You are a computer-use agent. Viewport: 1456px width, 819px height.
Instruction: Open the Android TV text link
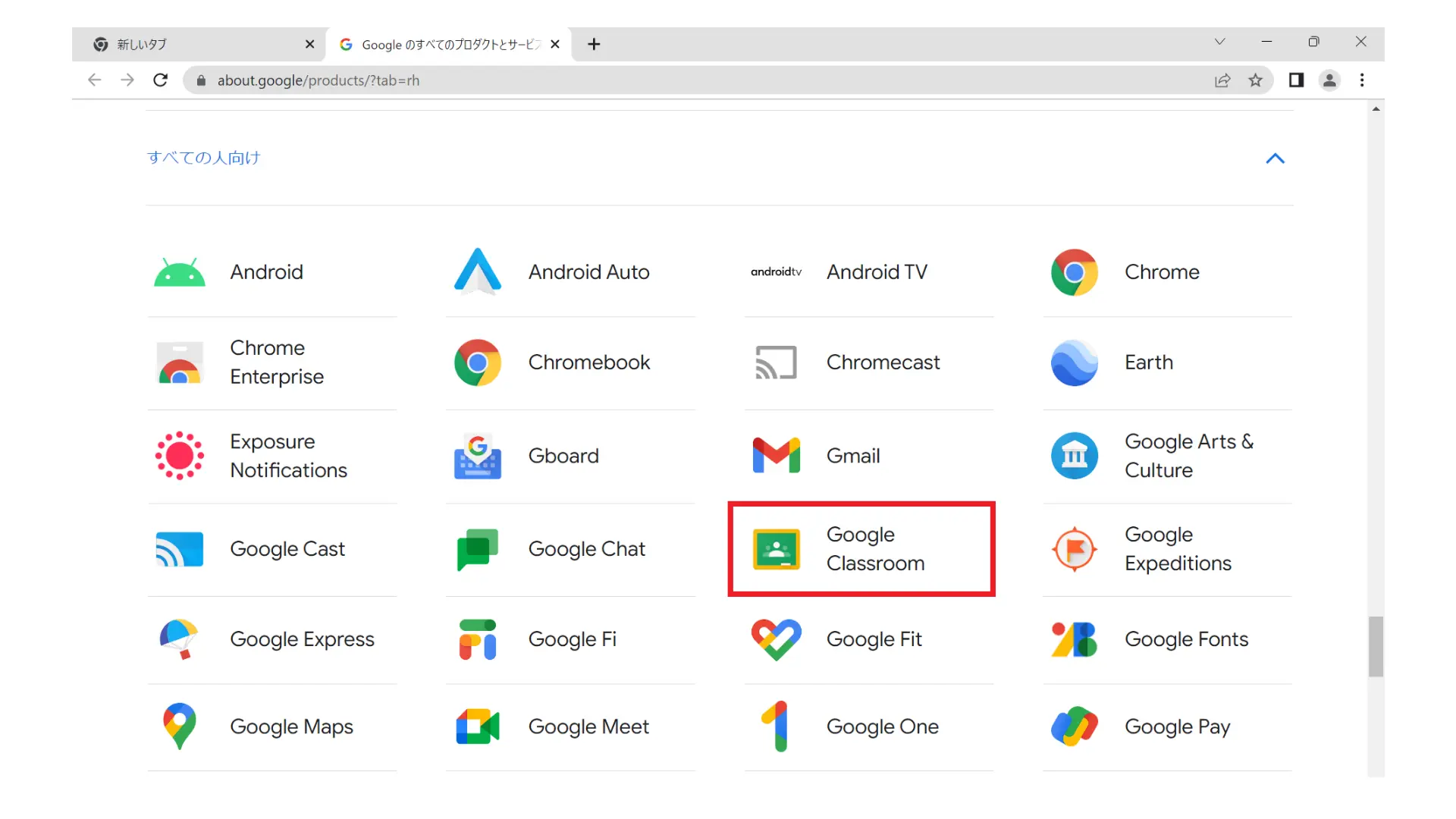[877, 272]
